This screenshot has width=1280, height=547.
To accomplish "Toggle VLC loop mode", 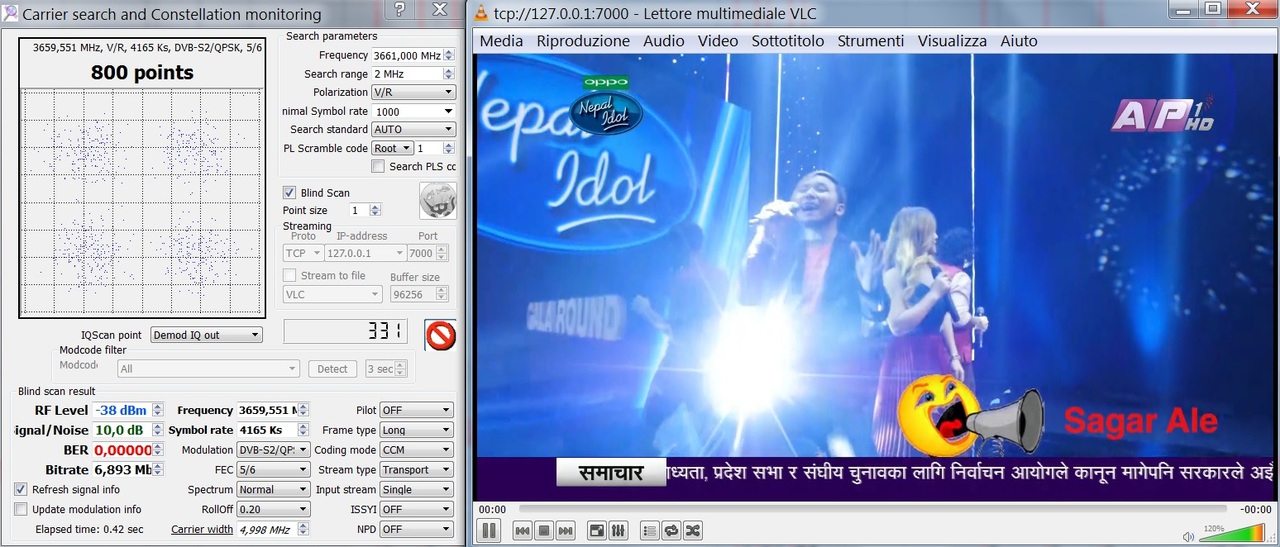I will pyautogui.click(x=671, y=531).
